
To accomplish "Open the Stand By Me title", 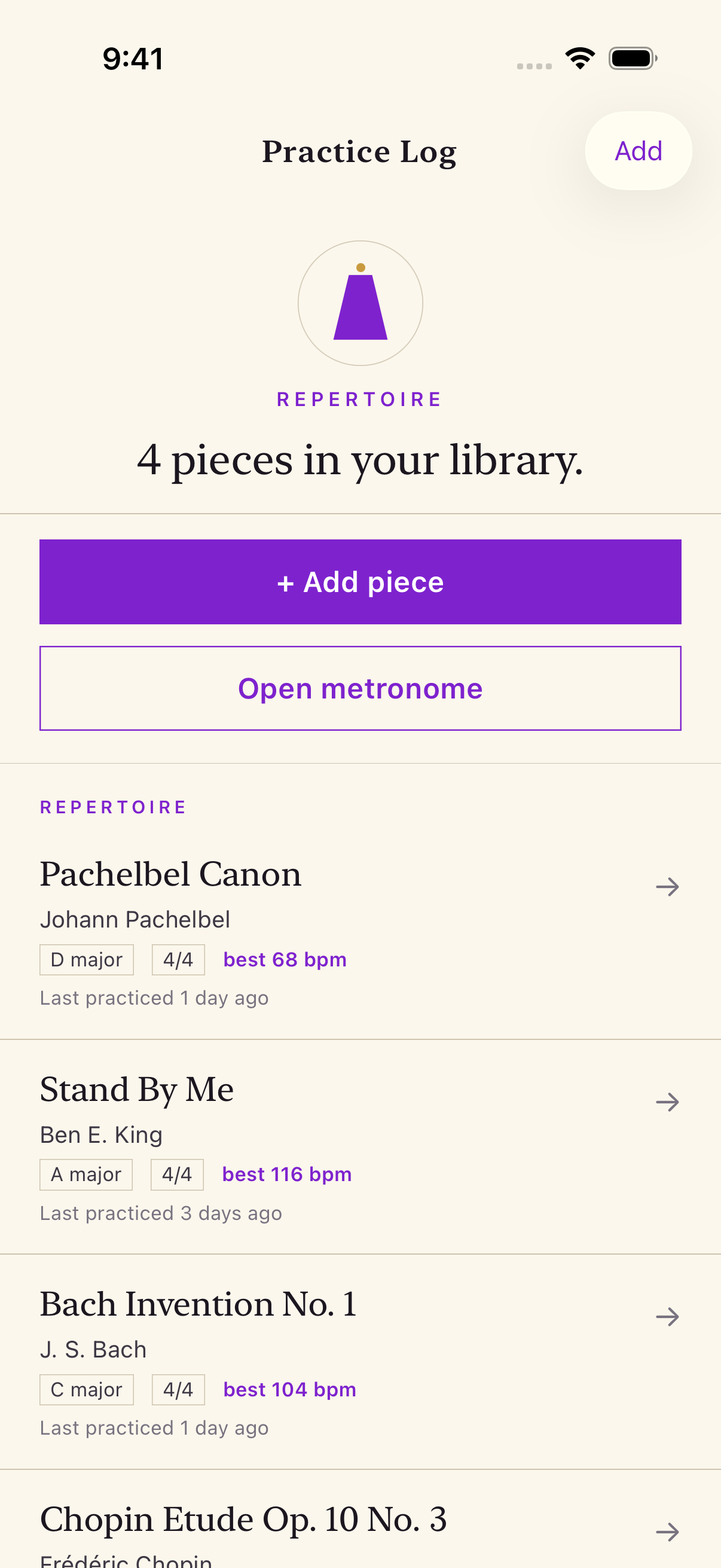I will 137,1090.
